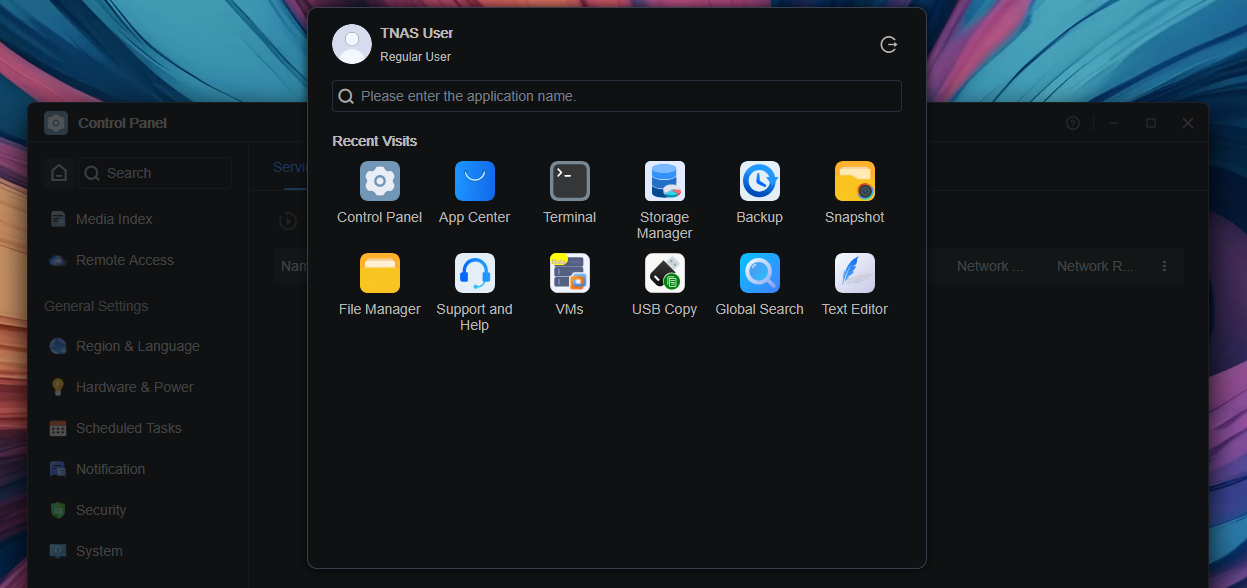Maximize the Control Panel window

(1151, 123)
